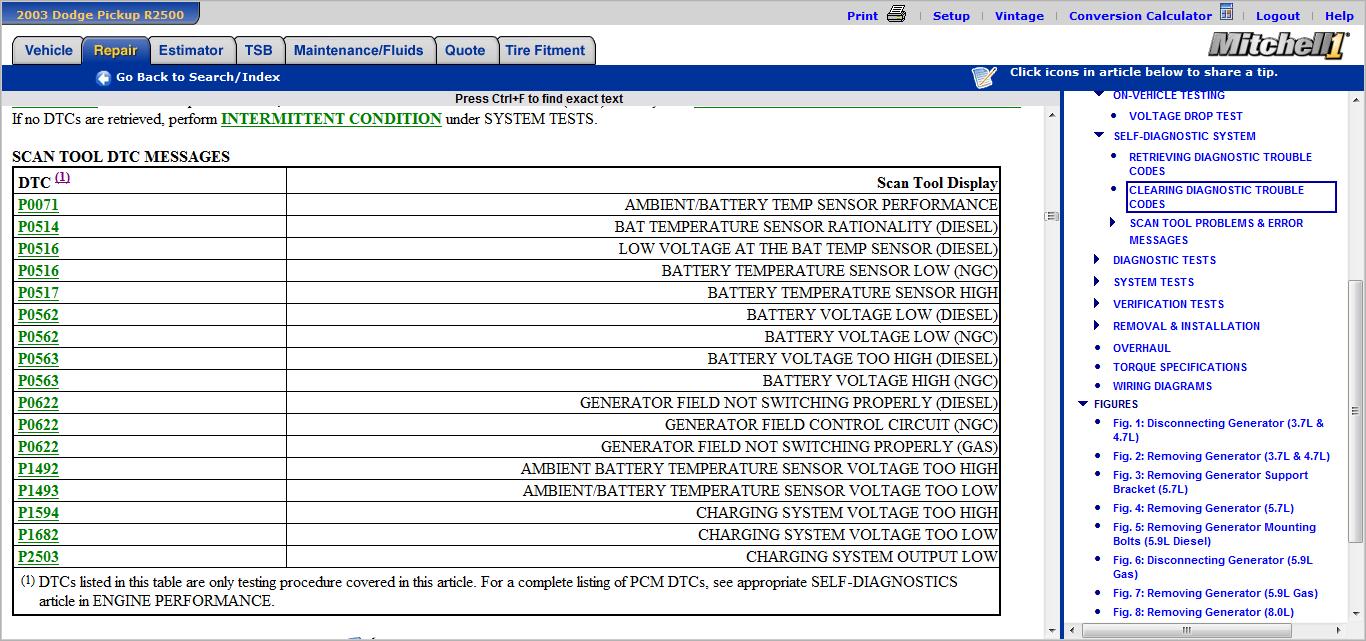
Task: Click the footnote (1) superscript link
Action: pos(63,177)
